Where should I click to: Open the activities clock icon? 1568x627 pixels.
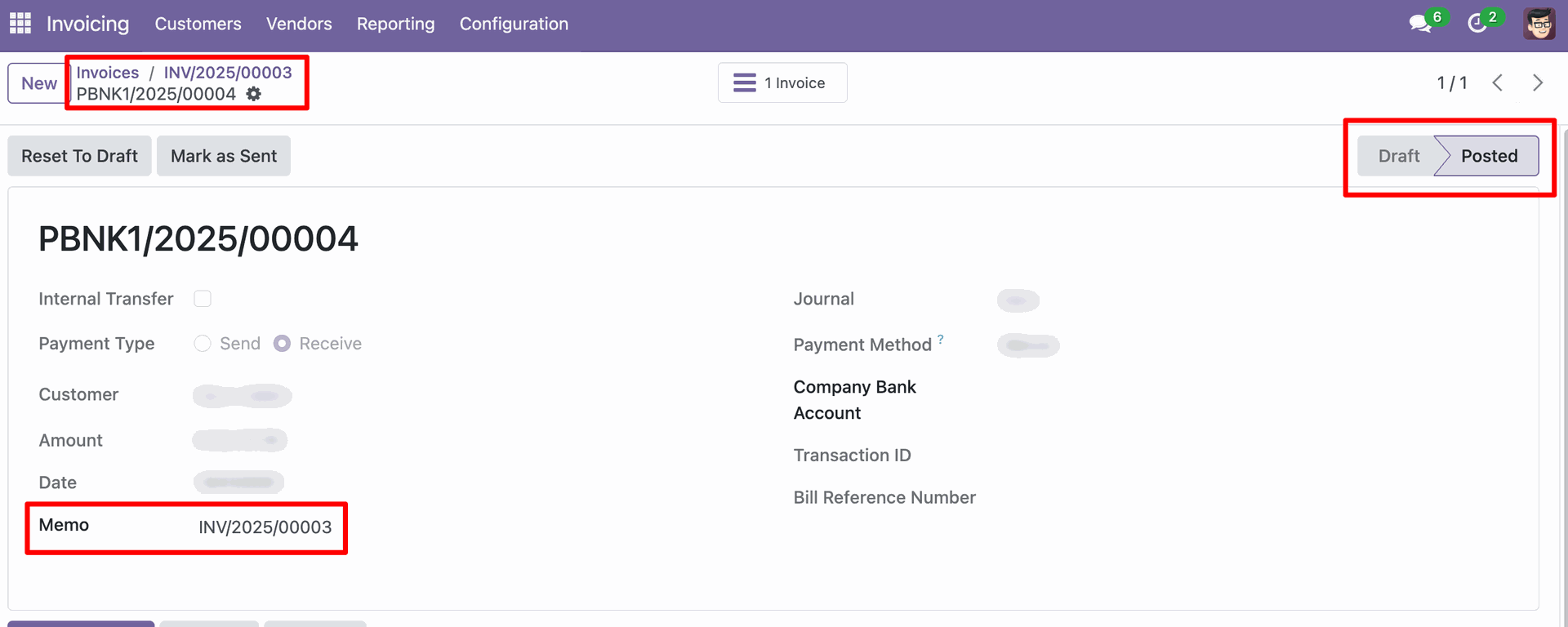pyautogui.click(x=1477, y=24)
